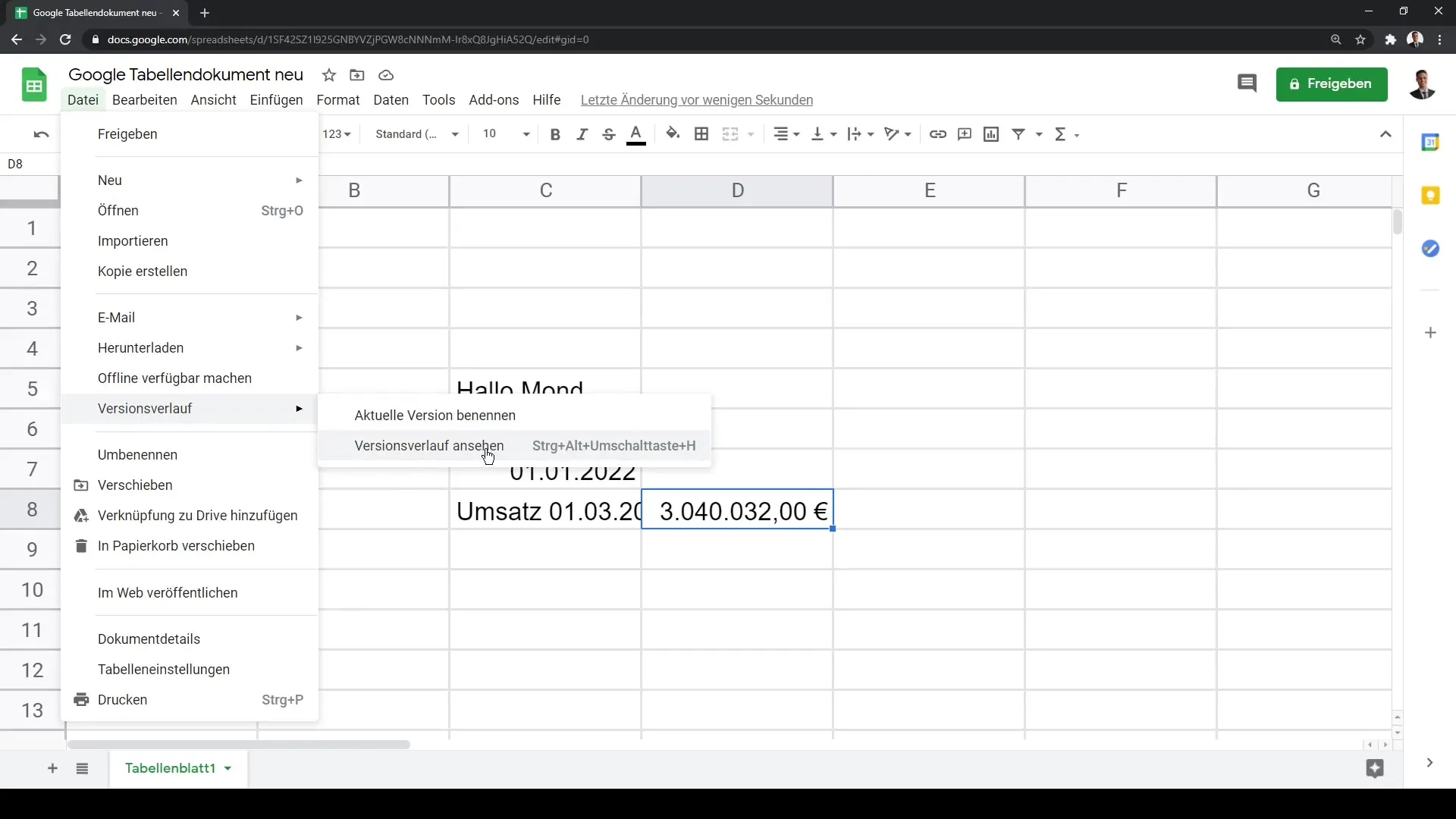Open the borders tool
The height and width of the screenshot is (819, 1456).
pos(701,134)
